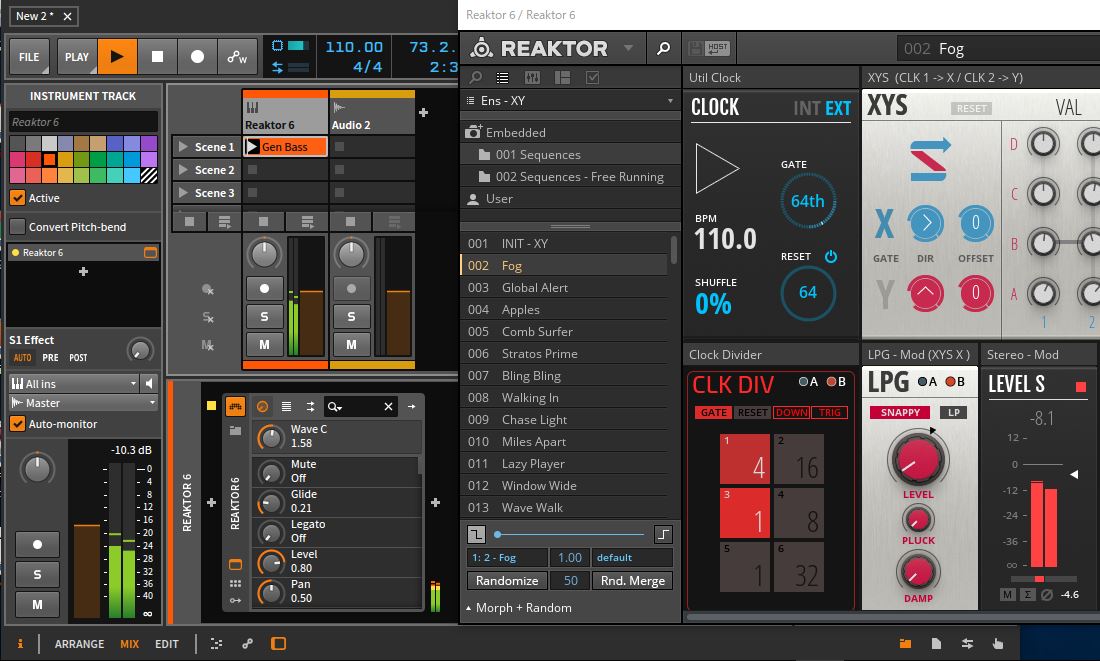Click the morph slider handle

click(497, 535)
